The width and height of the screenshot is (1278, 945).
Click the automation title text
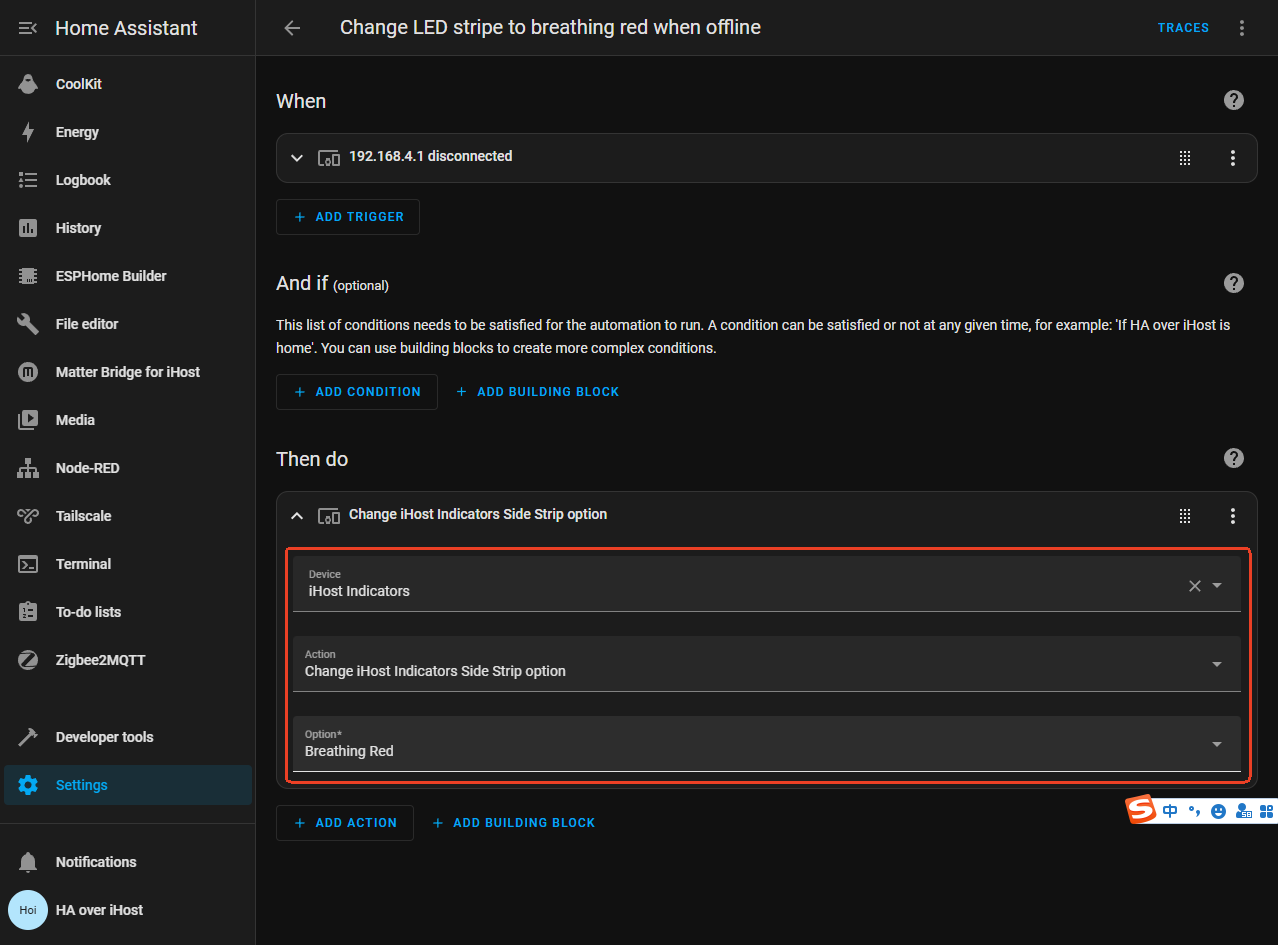(550, 28)
